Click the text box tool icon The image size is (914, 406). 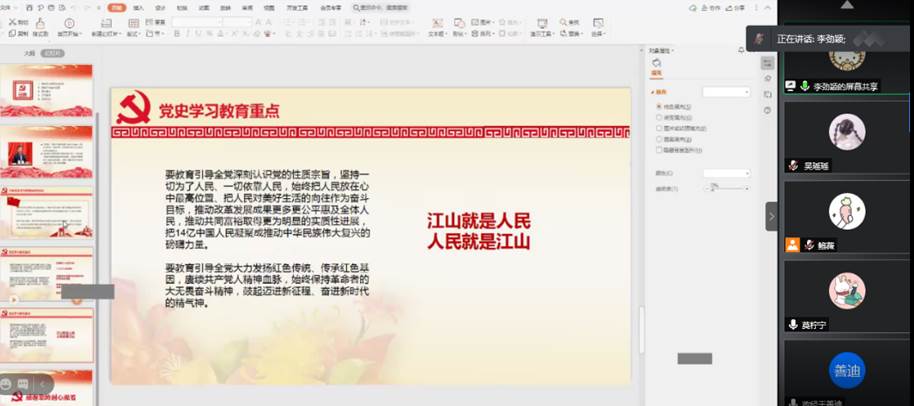(436, 22)
